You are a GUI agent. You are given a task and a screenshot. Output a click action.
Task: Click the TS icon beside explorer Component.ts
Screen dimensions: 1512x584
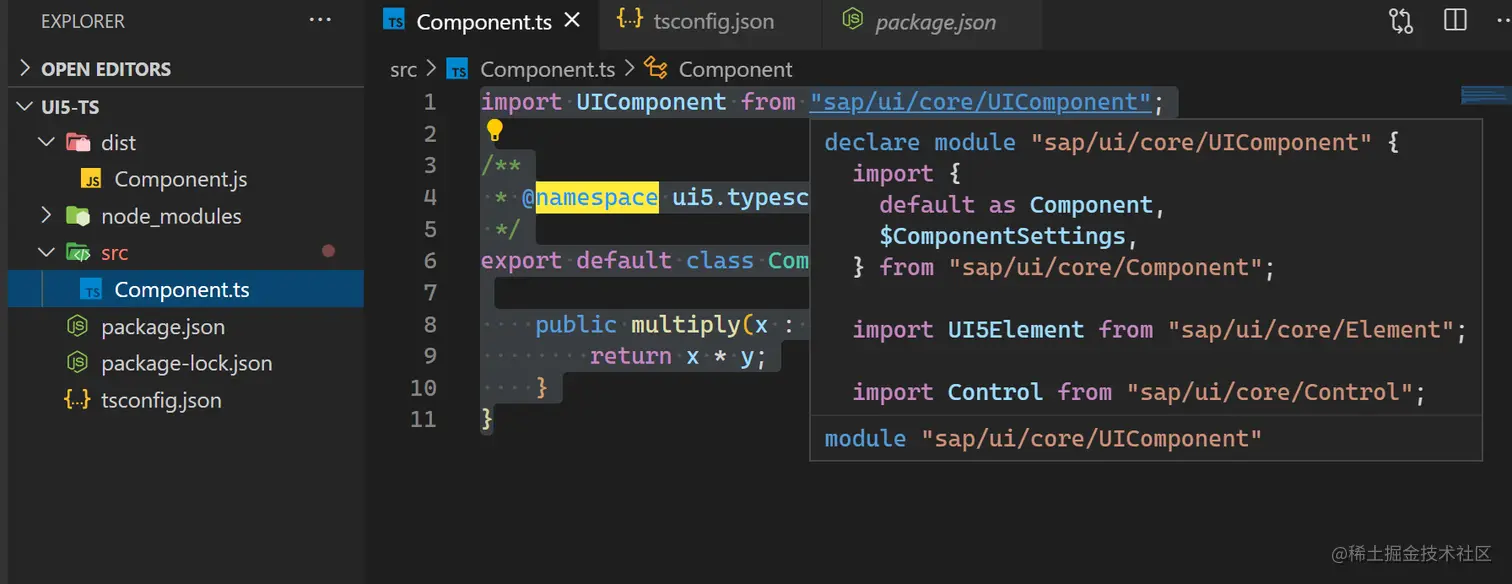tap(91, 290)
